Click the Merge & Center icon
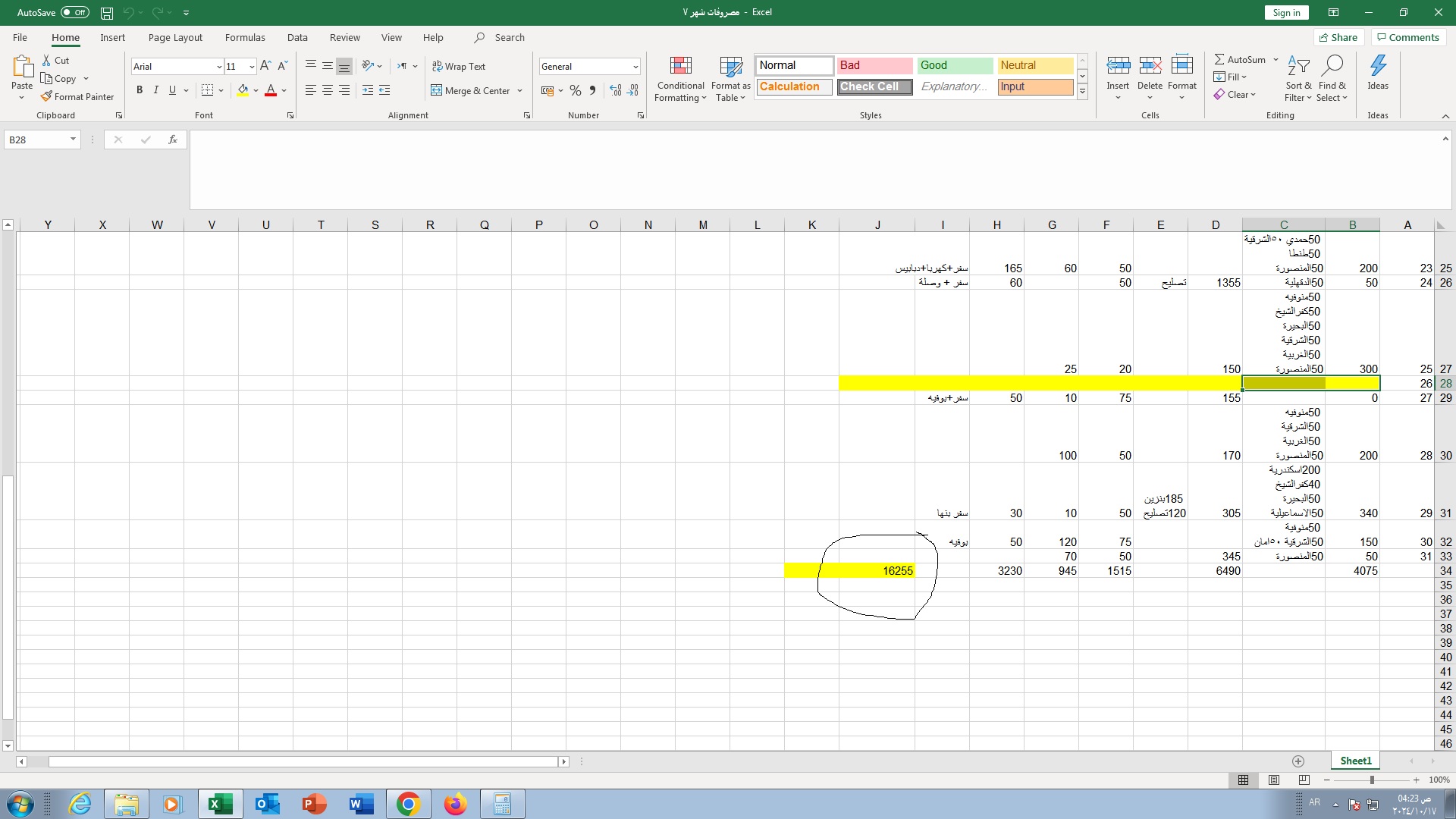 (437, 90)
